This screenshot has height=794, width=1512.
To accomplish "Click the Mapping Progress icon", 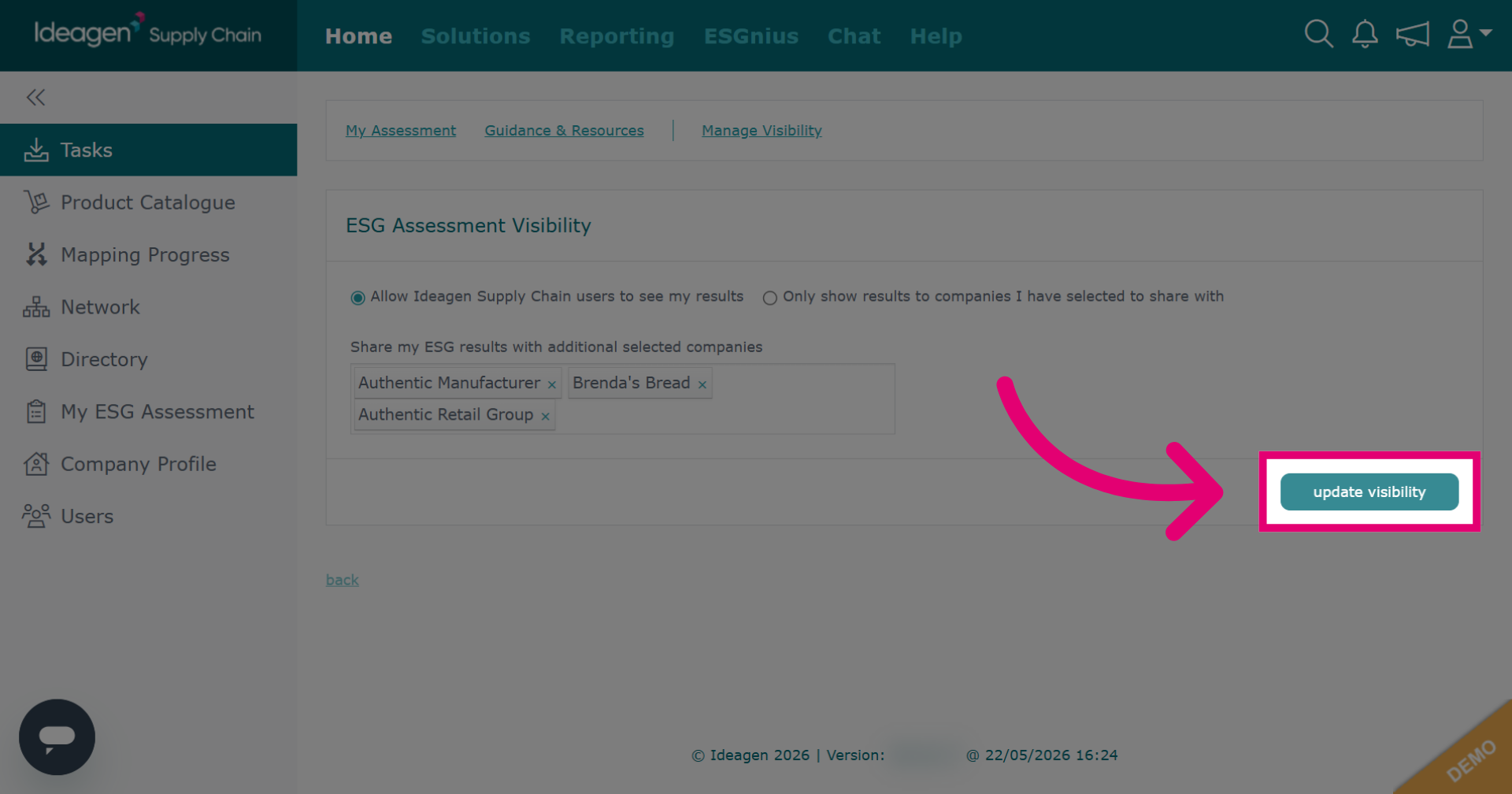I will [x=36, y=254].
